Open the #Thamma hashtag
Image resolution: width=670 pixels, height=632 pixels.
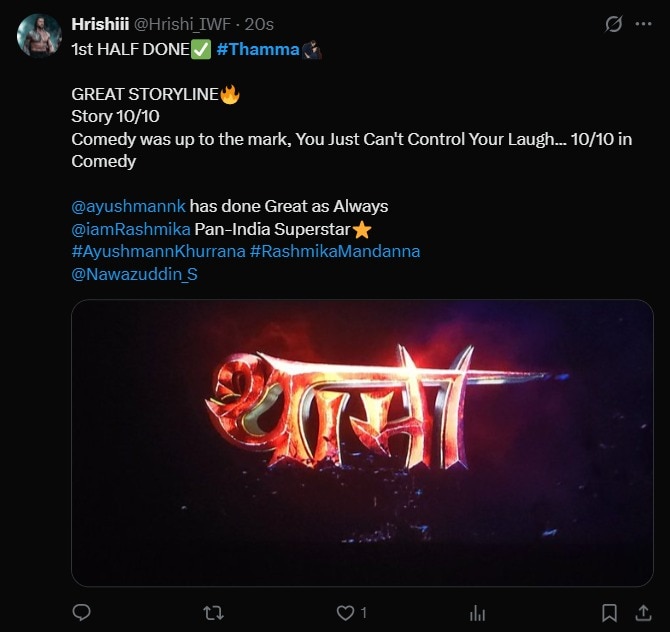[x=258, y=49]
